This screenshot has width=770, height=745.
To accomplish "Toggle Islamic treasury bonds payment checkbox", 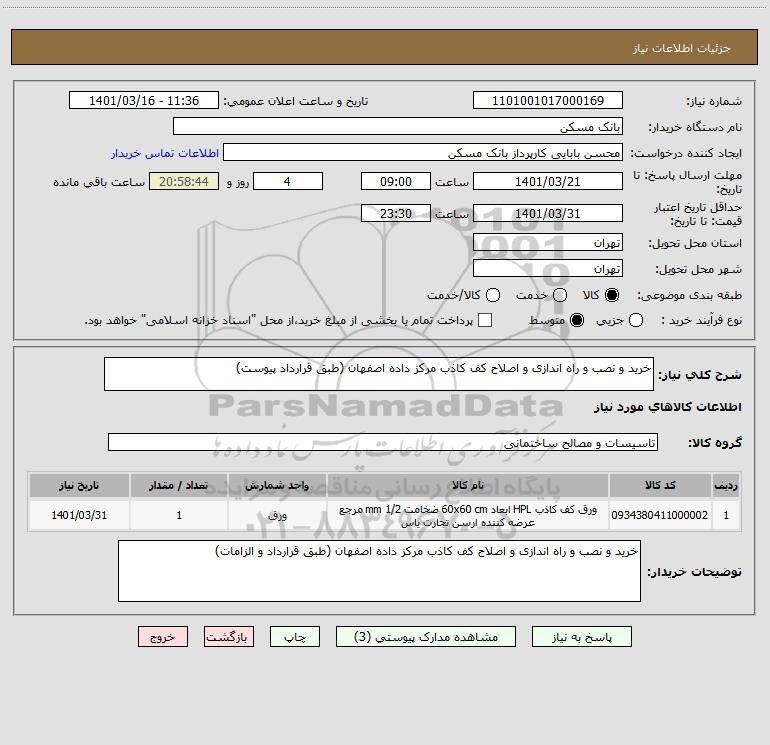I will click(x=485, y=320).
